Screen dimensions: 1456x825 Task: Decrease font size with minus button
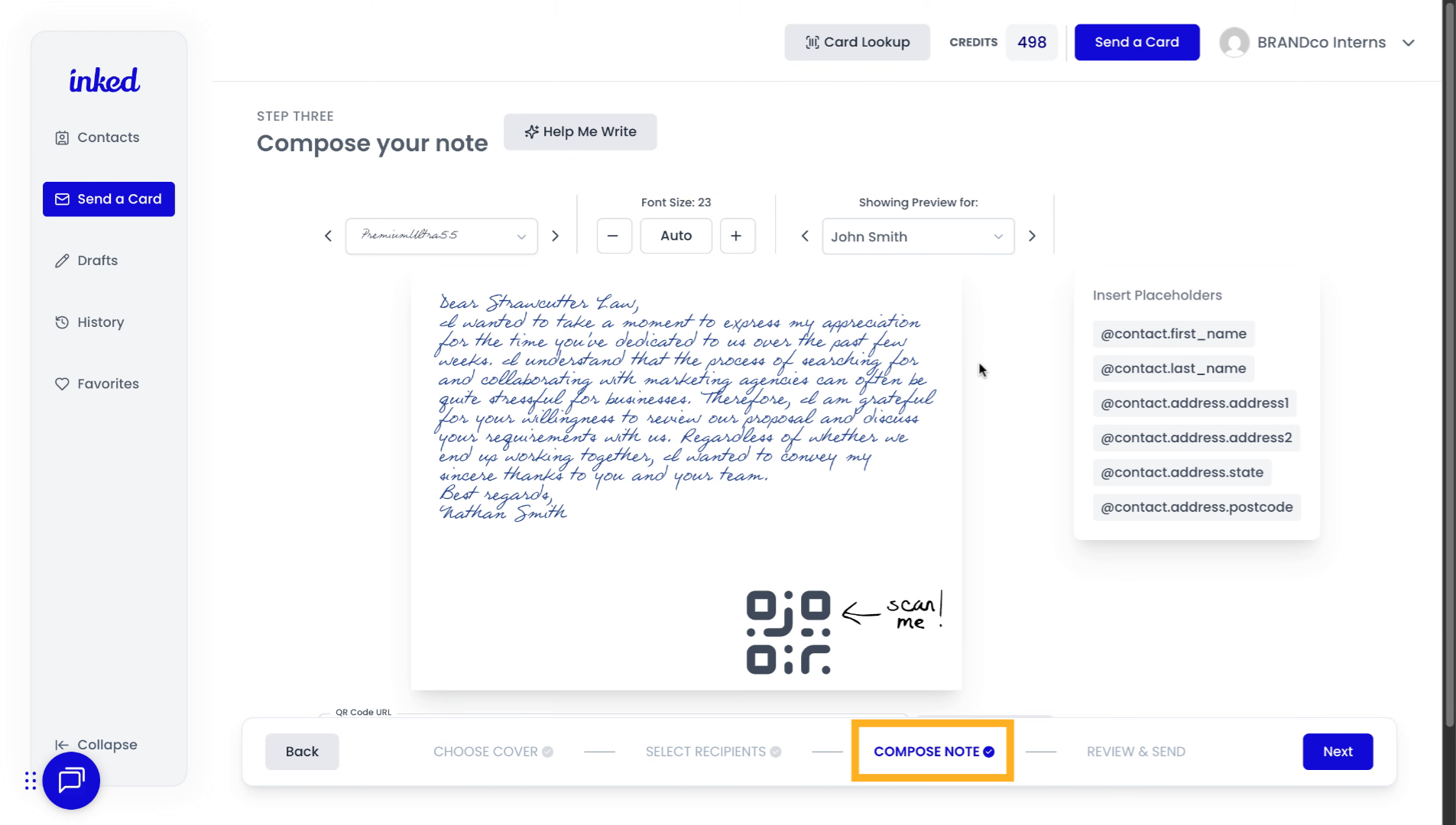tap(613, 236)
